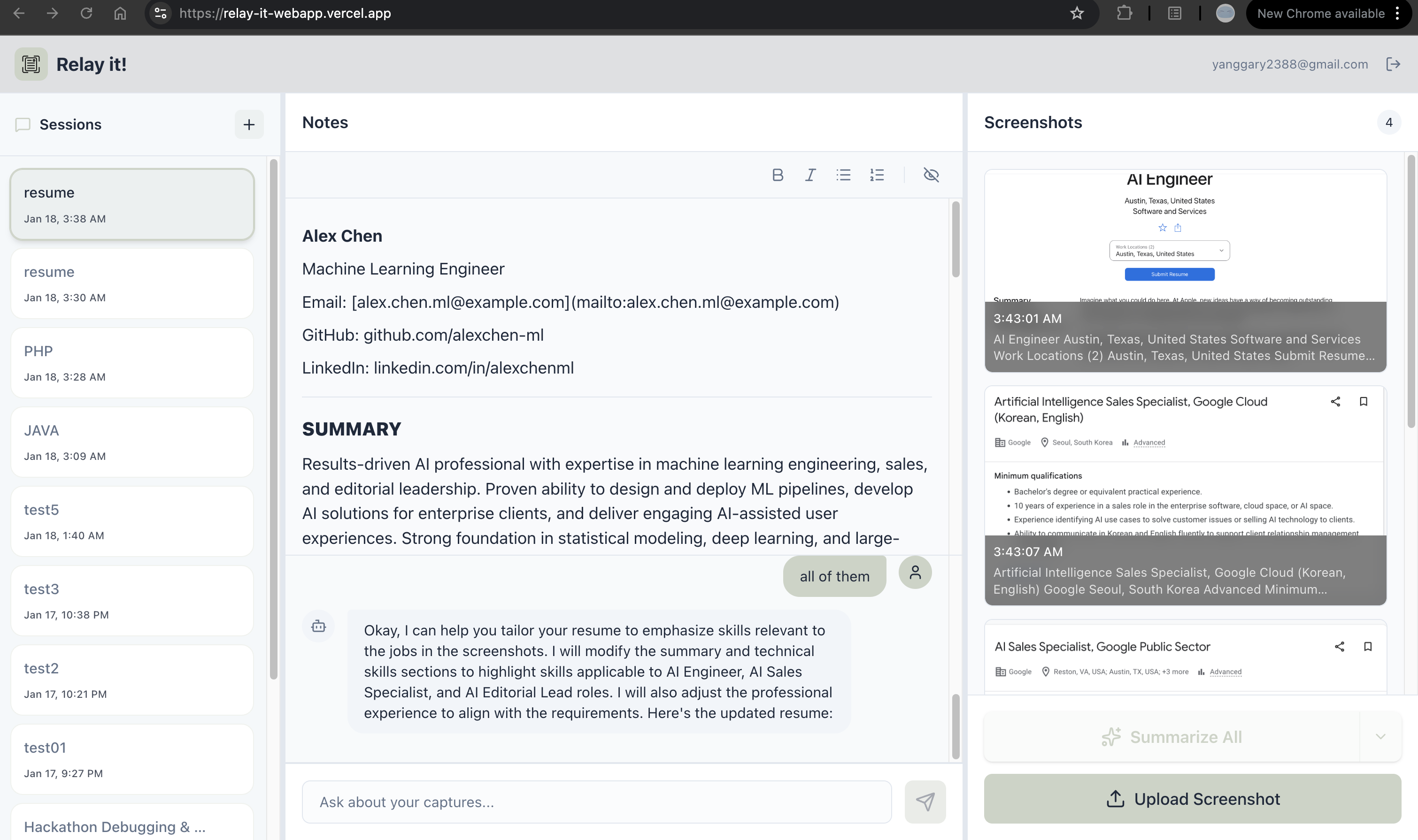Image resolution: width=1418 pixels, height=840 pixels.
Task: Type in the Ask about your captures field
Action: point(596,802)
